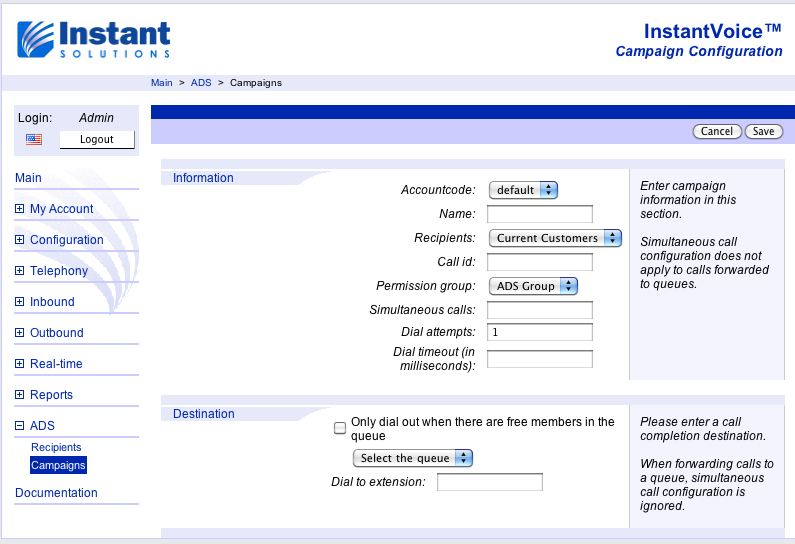Click the Instant Solutions logo
Screen dimensions: 795x544
(x=93, y=40)
